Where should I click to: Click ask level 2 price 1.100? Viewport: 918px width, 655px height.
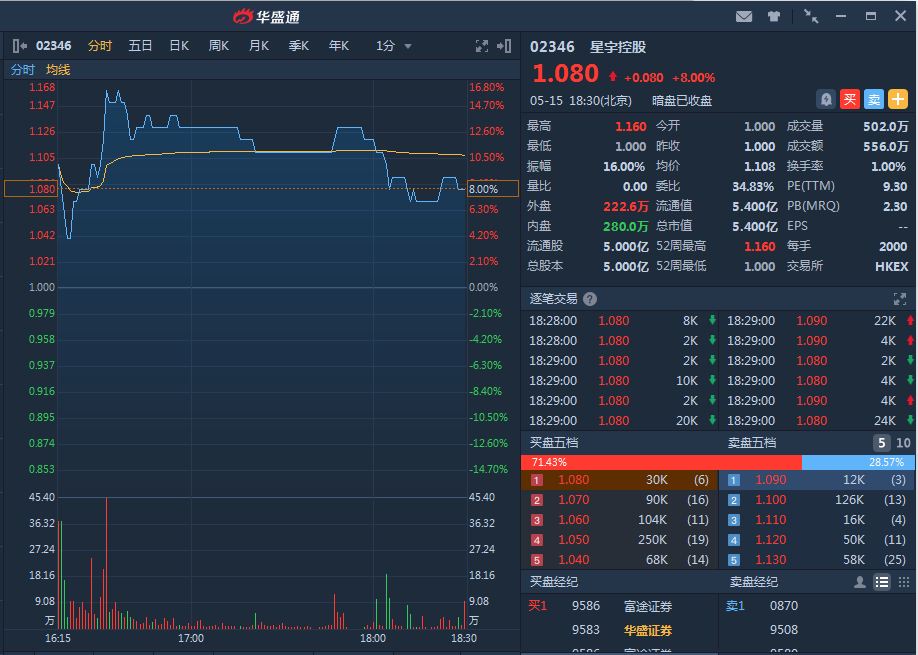[x=770, y=500]
